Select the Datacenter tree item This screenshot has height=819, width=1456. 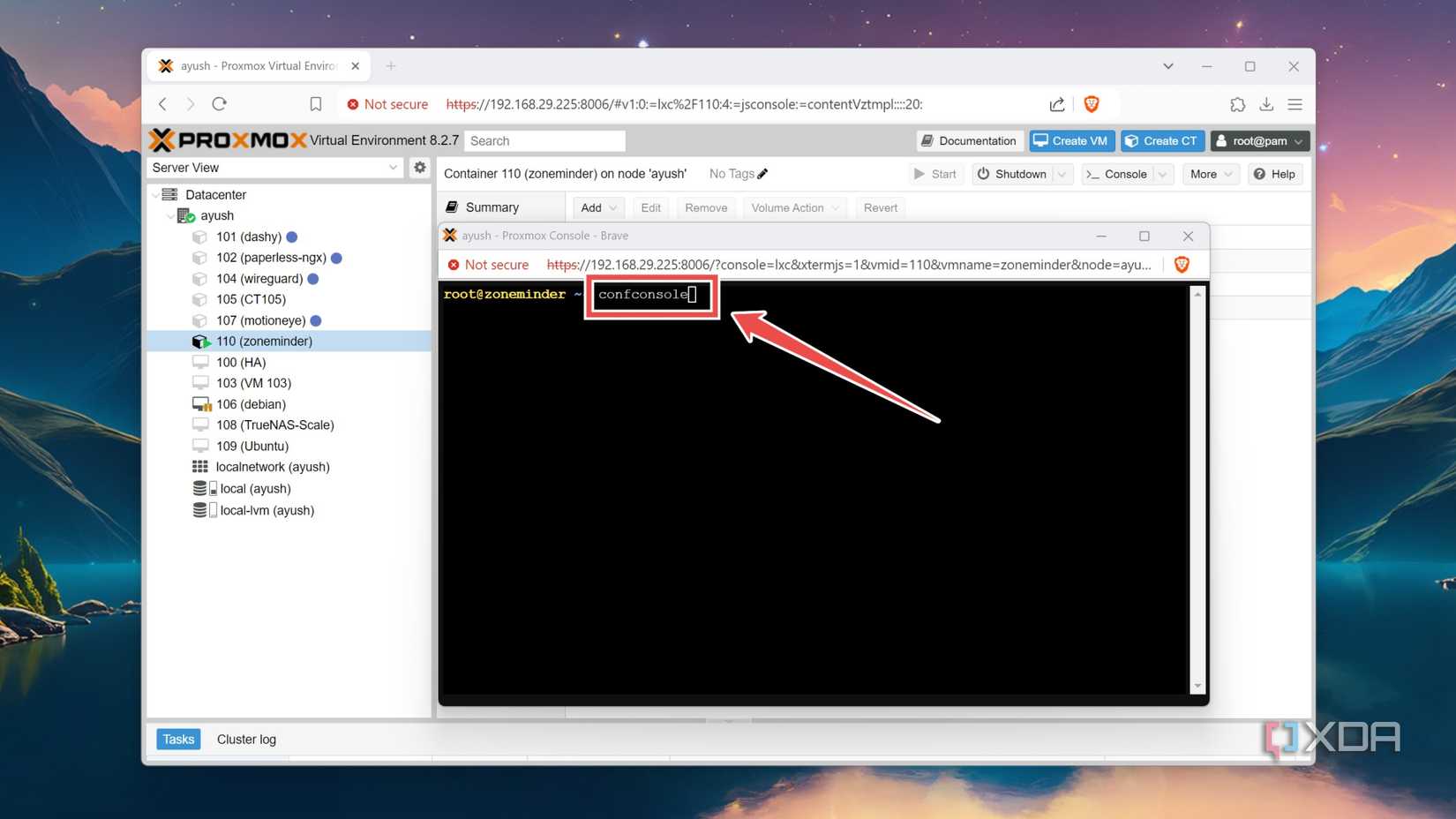click(x=215, y=195)
